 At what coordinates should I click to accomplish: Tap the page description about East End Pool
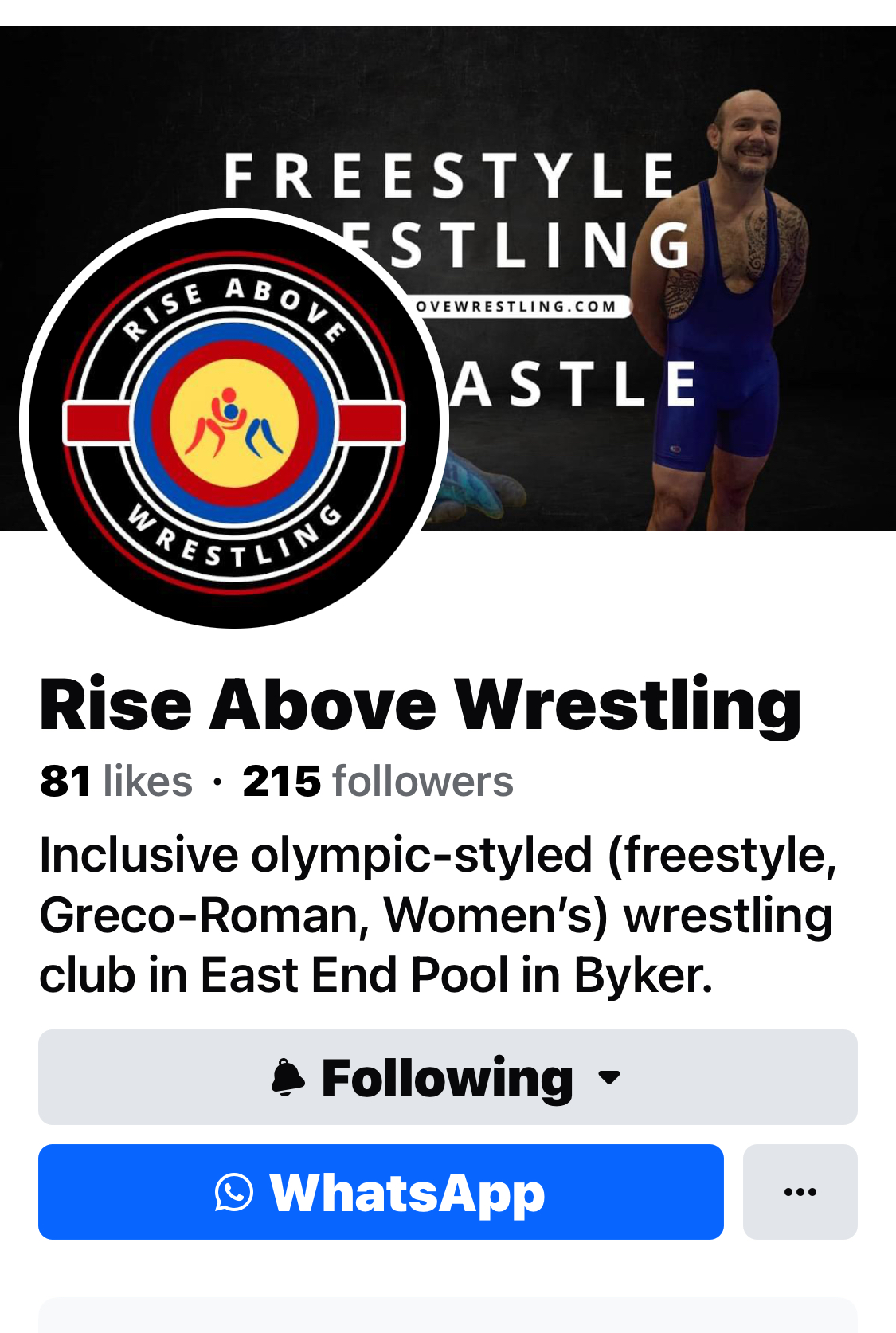(438, 915)
